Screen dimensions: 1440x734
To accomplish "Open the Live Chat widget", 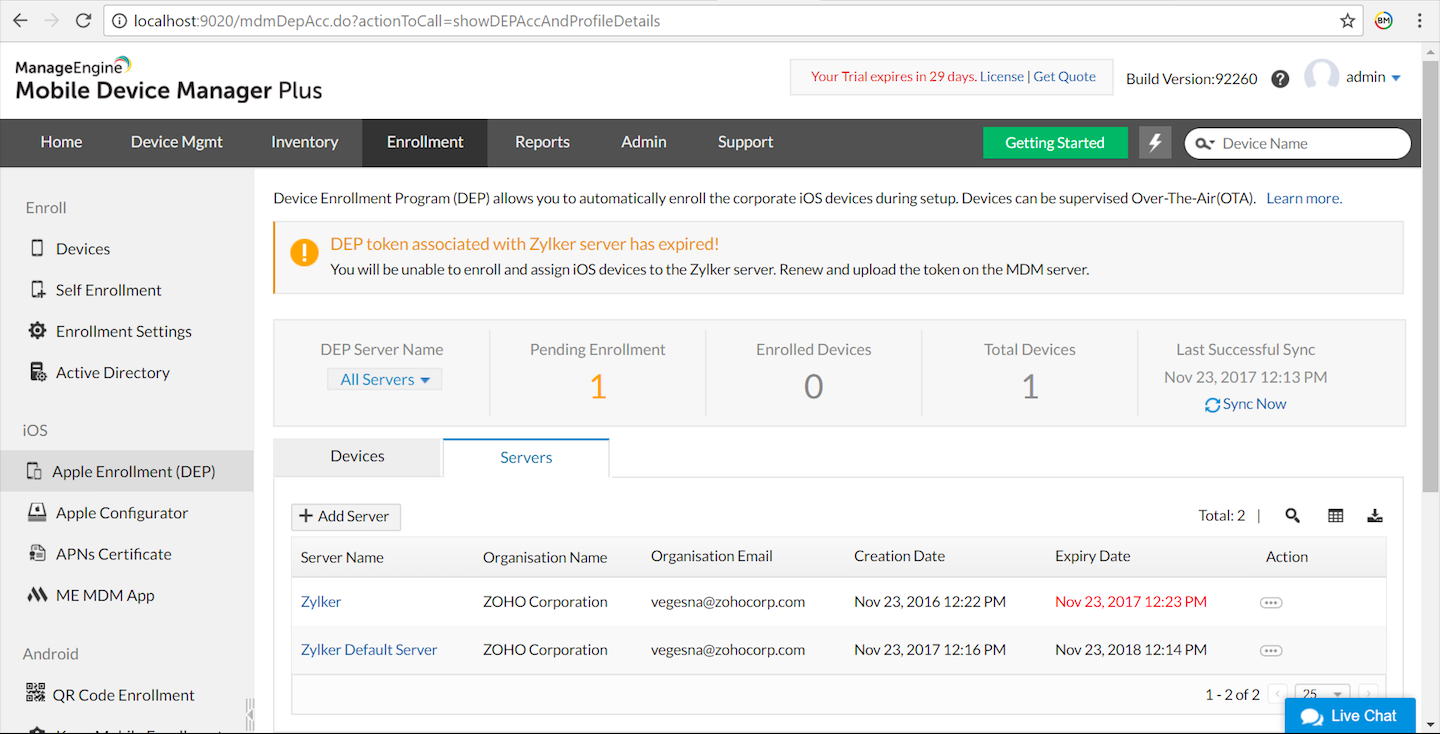I will pos(1350,716).
